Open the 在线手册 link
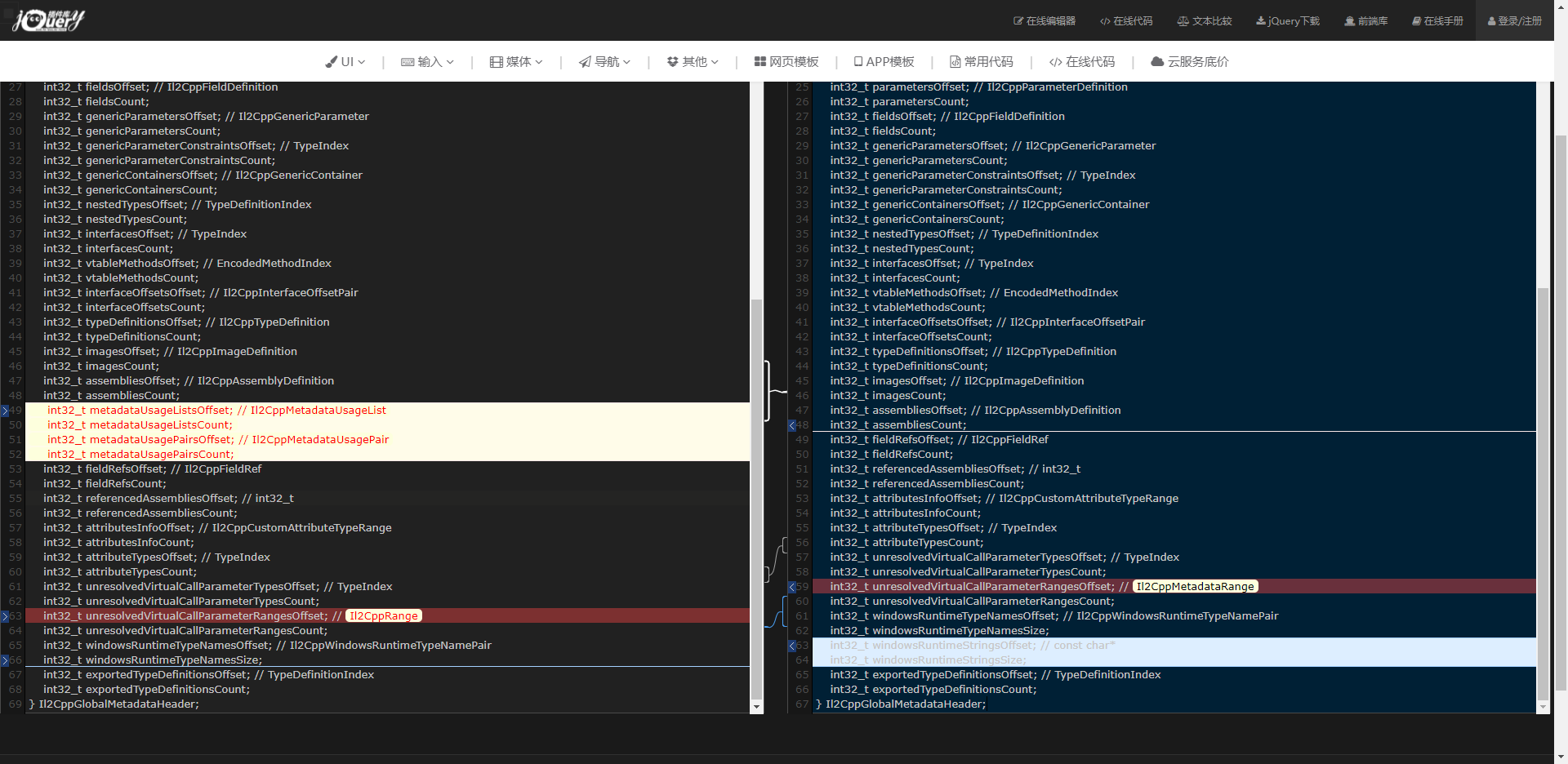Screen dimensions: 1568x764 [x=1437, y=21]
